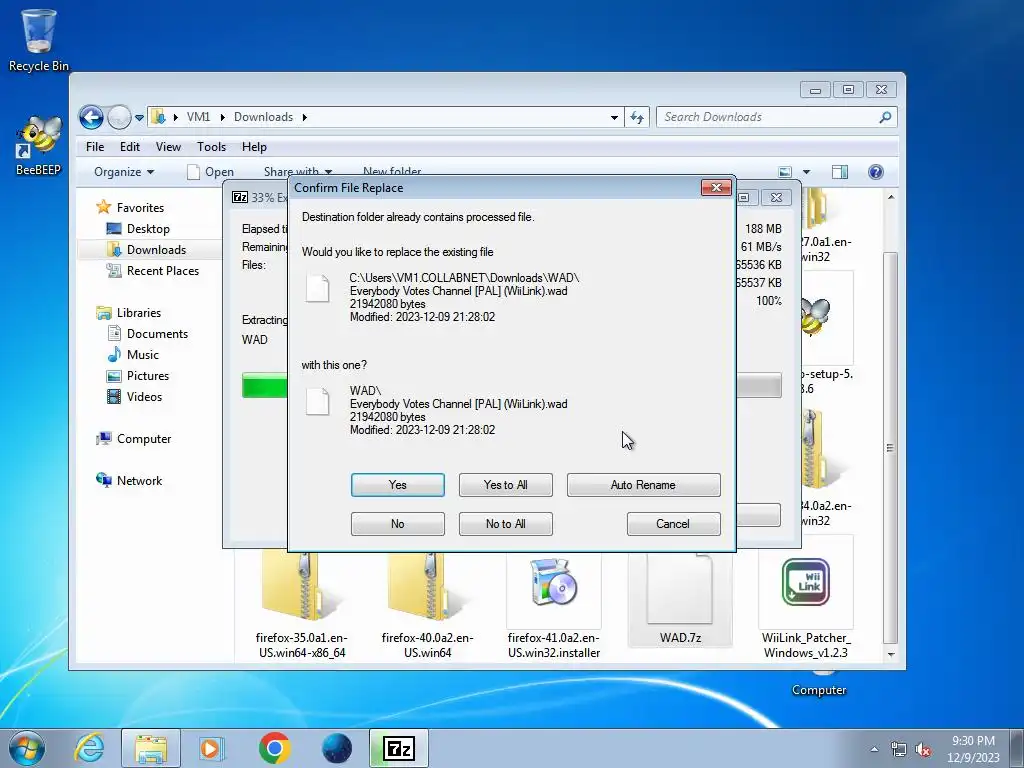Image resolution: width=1024 pixels, height=768 pixels.
Task: Open the Edit menu in Explorer
Action: (x=129, y=147)
